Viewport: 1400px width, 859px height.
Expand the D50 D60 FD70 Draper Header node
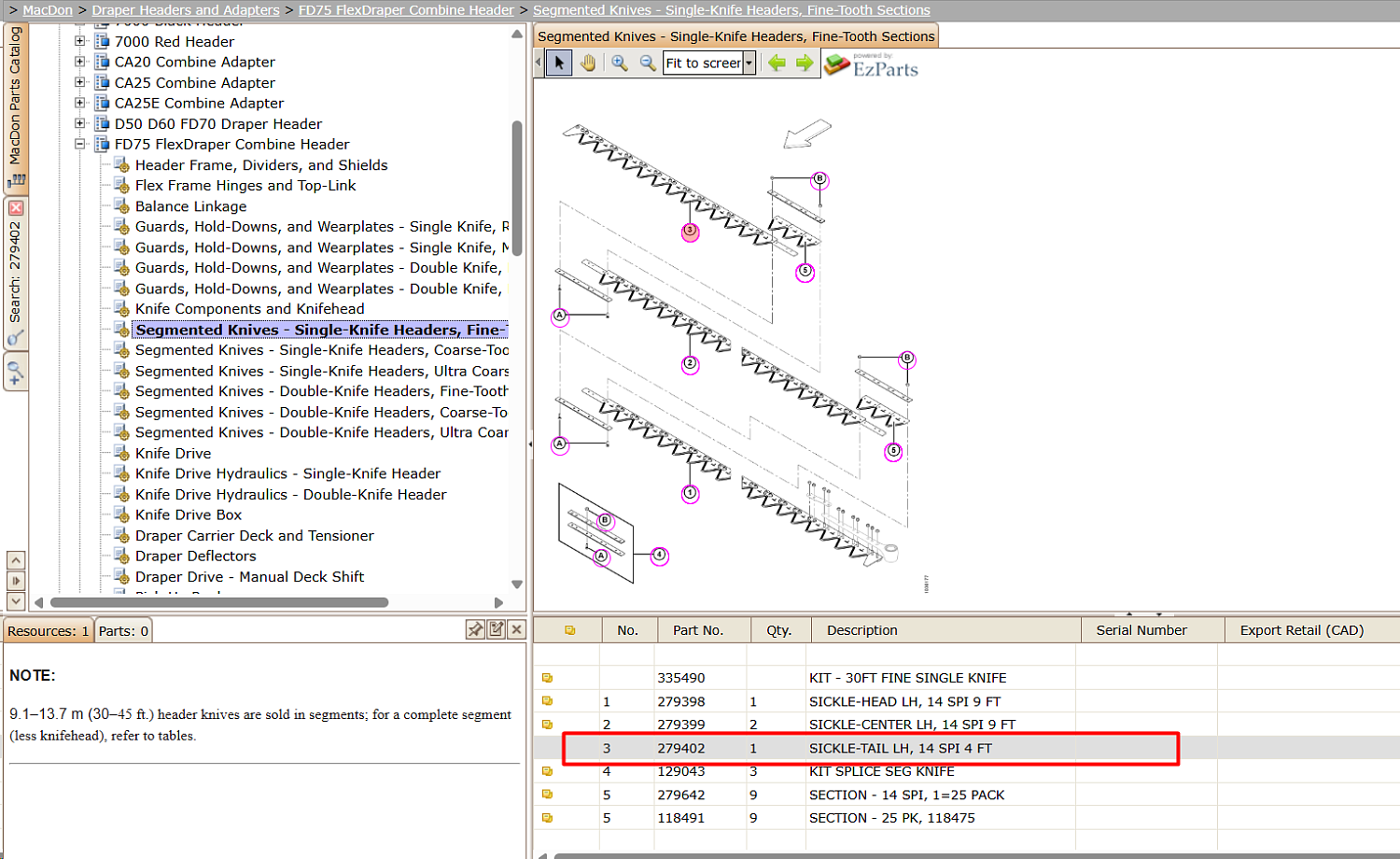(x=80, y=123)
